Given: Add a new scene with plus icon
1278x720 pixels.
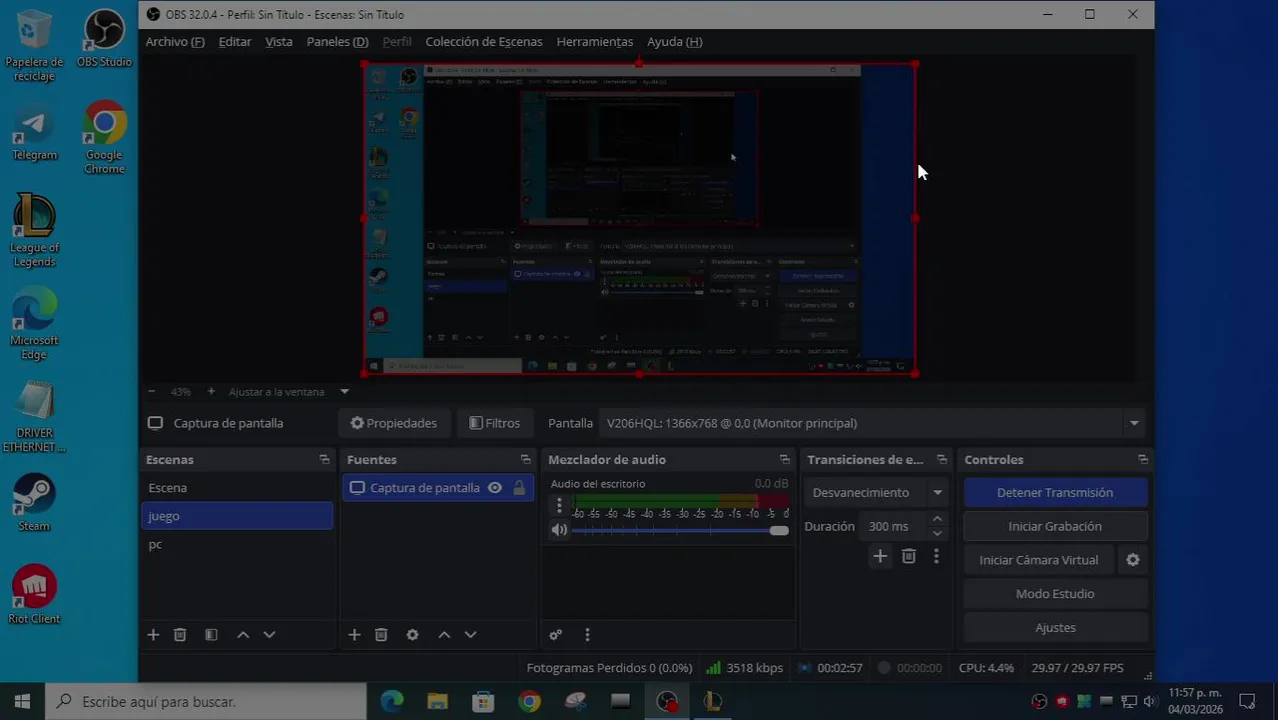Looking at the screenshot, I should (153, 635).
